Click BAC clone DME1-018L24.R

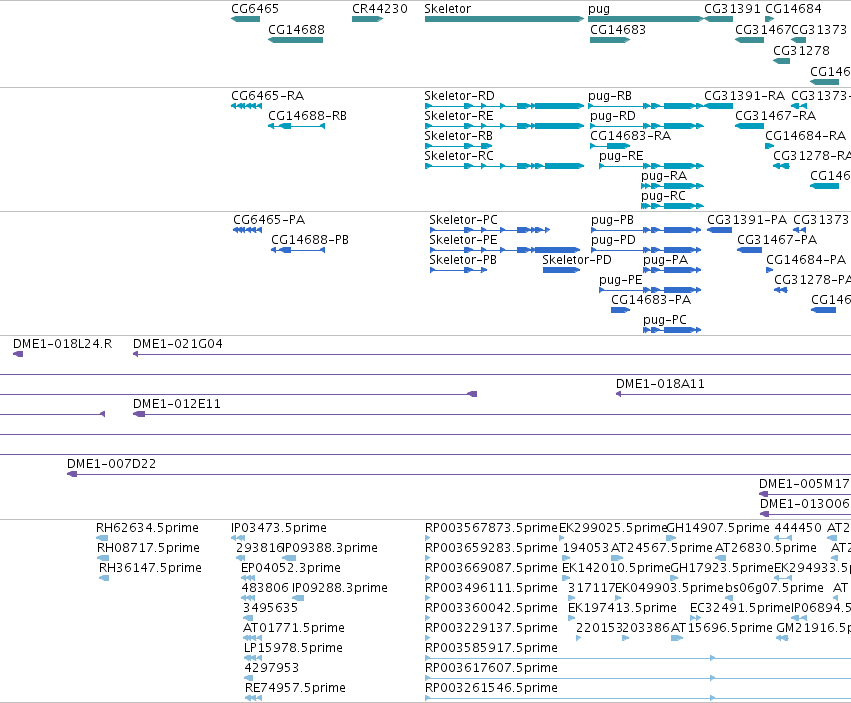[18, 354]
